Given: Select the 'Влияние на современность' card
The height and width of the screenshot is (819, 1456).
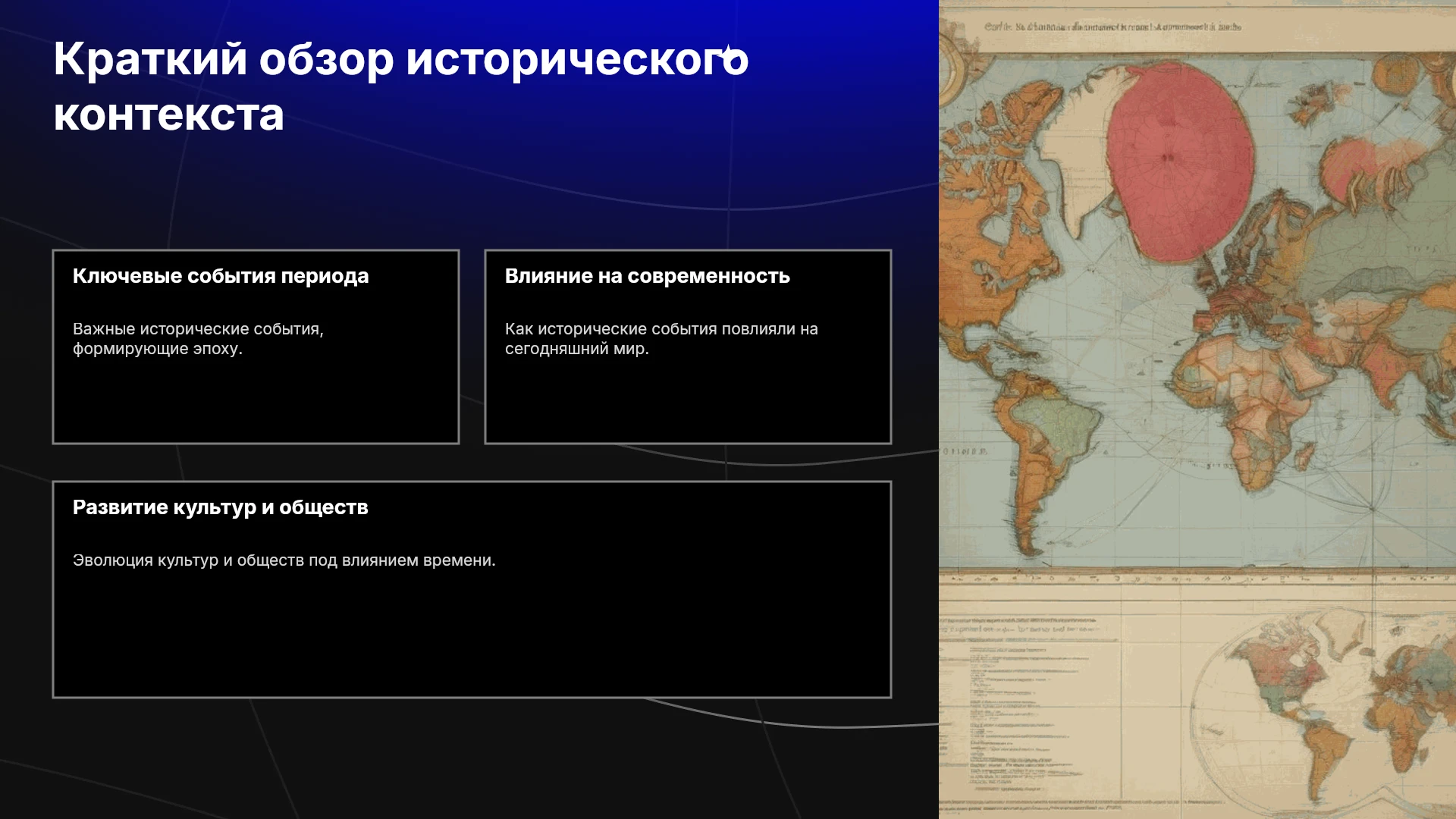Looking at the screenshot, I should tap(688, 347).
